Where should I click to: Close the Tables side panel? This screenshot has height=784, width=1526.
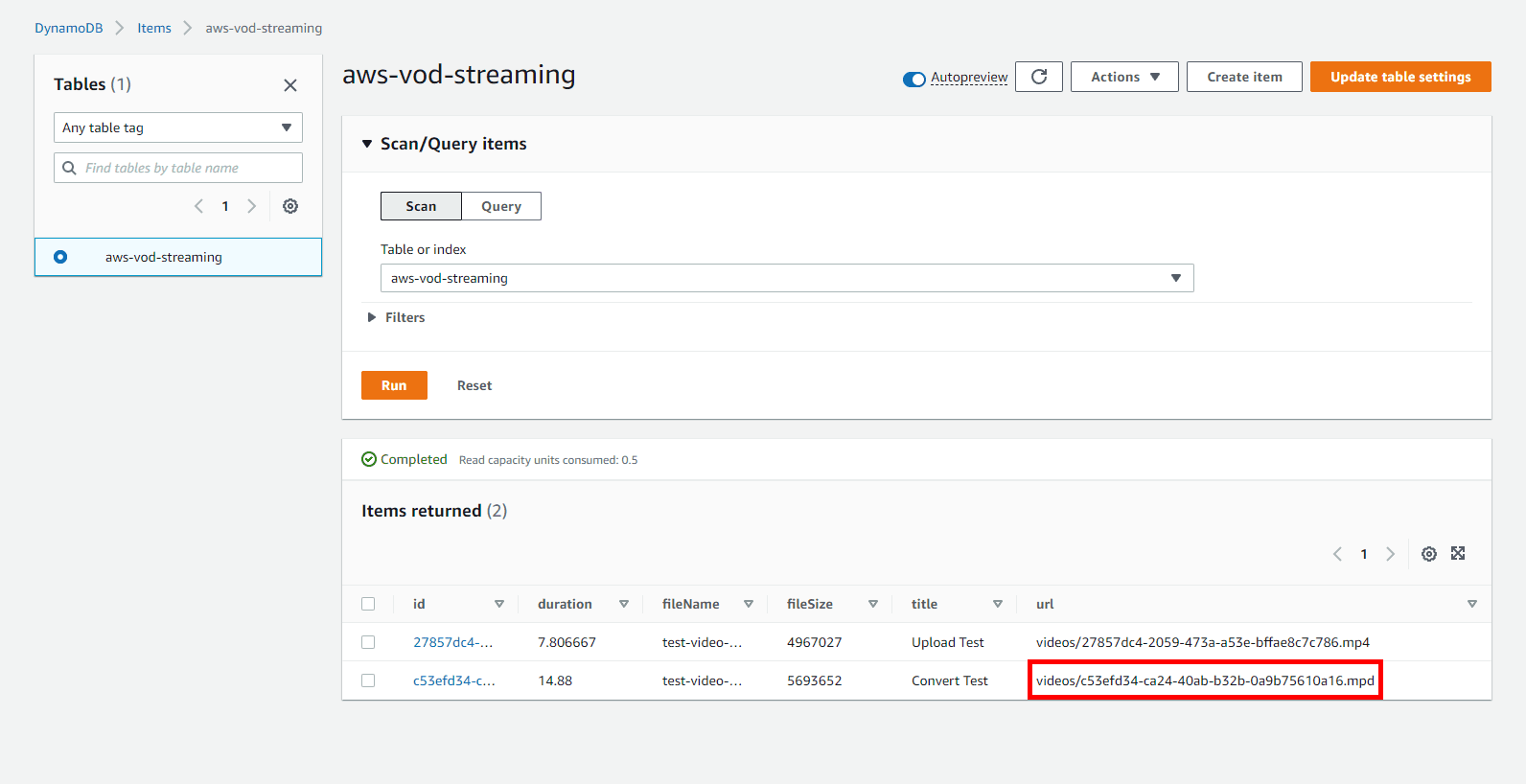(x=290, y=85)
